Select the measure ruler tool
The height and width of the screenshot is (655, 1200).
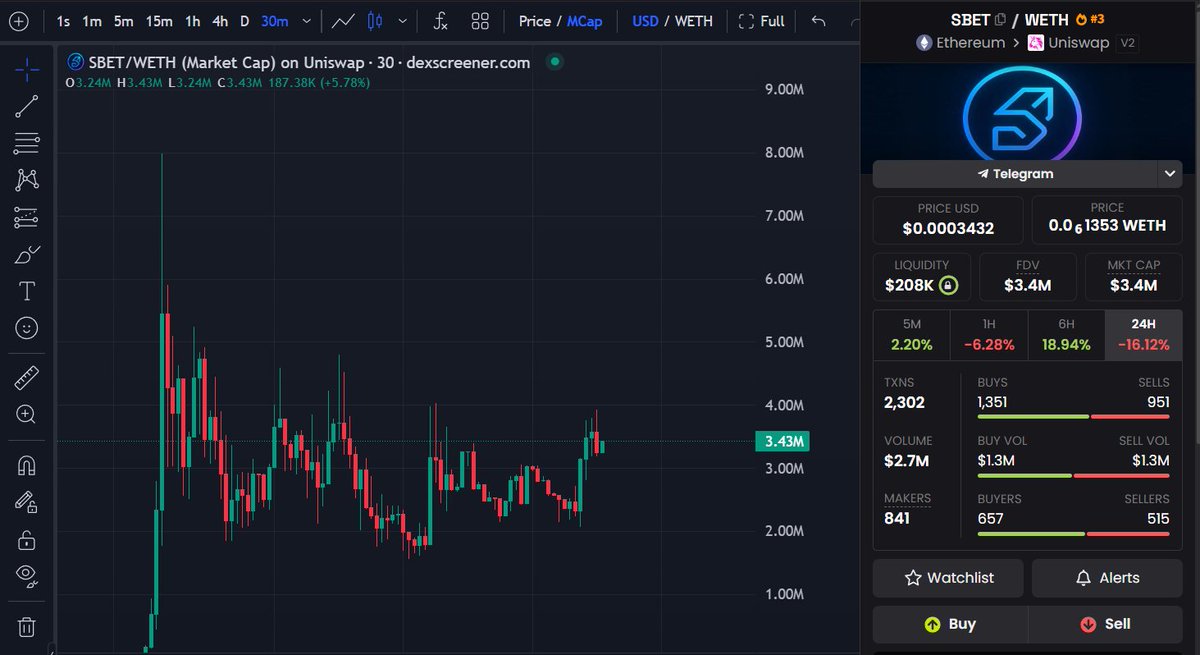click(27, 378)
